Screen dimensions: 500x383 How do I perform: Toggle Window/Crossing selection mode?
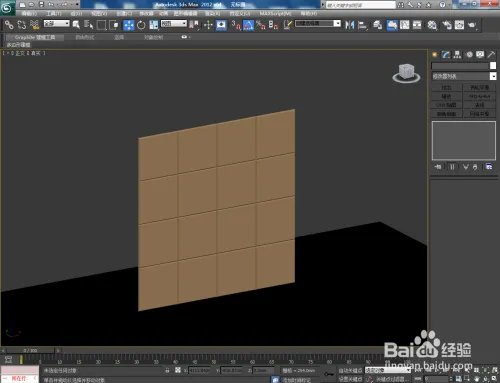(114, 25)
